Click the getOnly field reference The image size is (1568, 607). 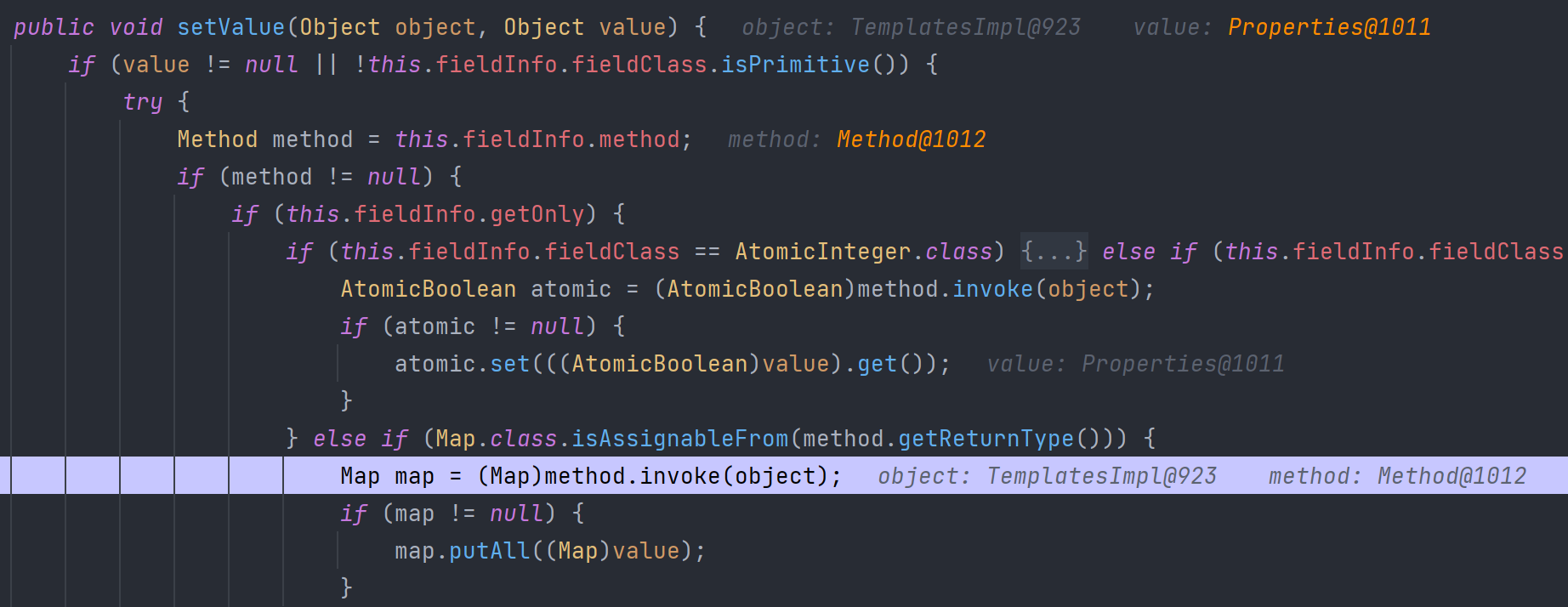click(x=537, y=214)
